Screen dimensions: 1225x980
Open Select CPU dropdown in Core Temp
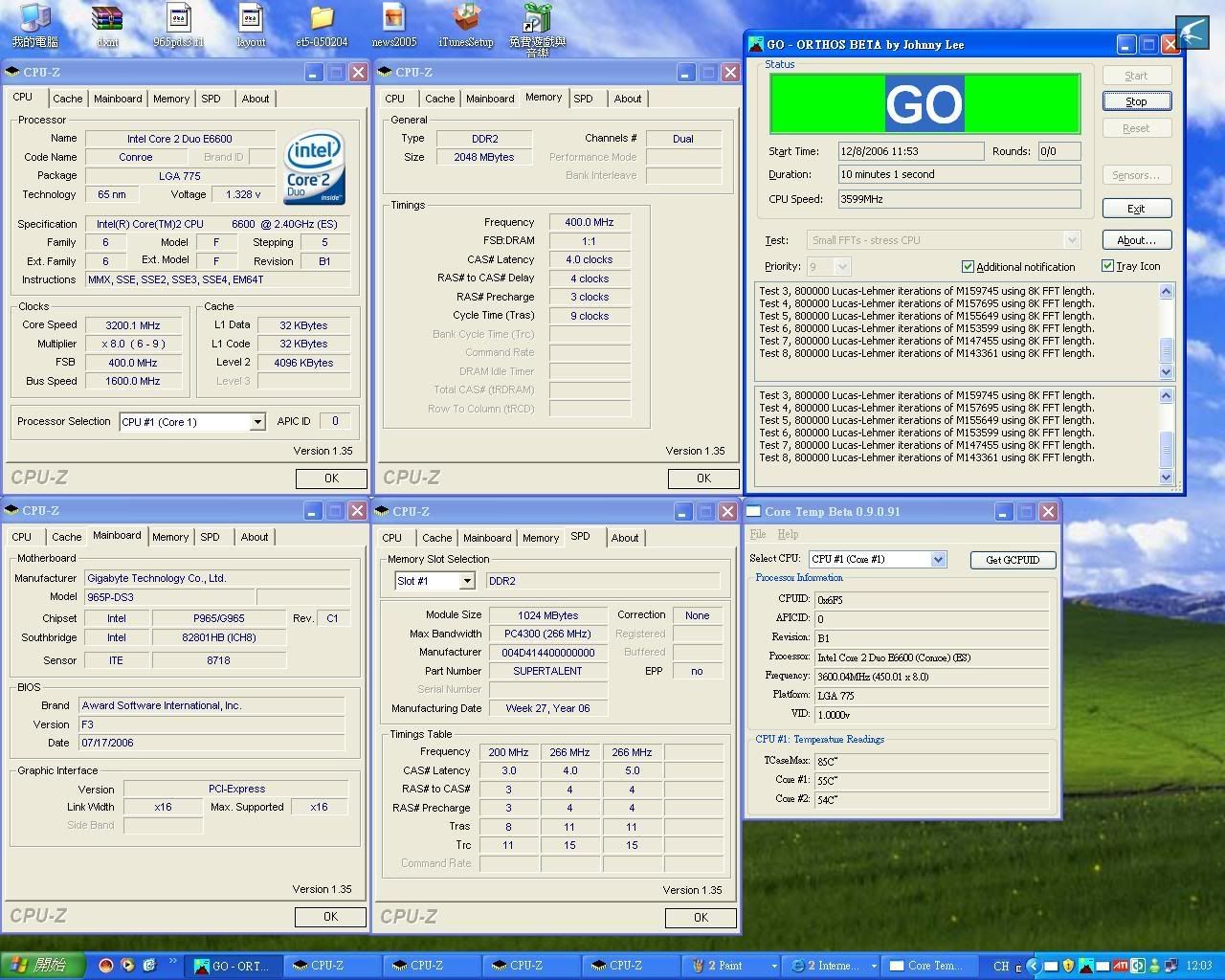(x=938, y=559)
